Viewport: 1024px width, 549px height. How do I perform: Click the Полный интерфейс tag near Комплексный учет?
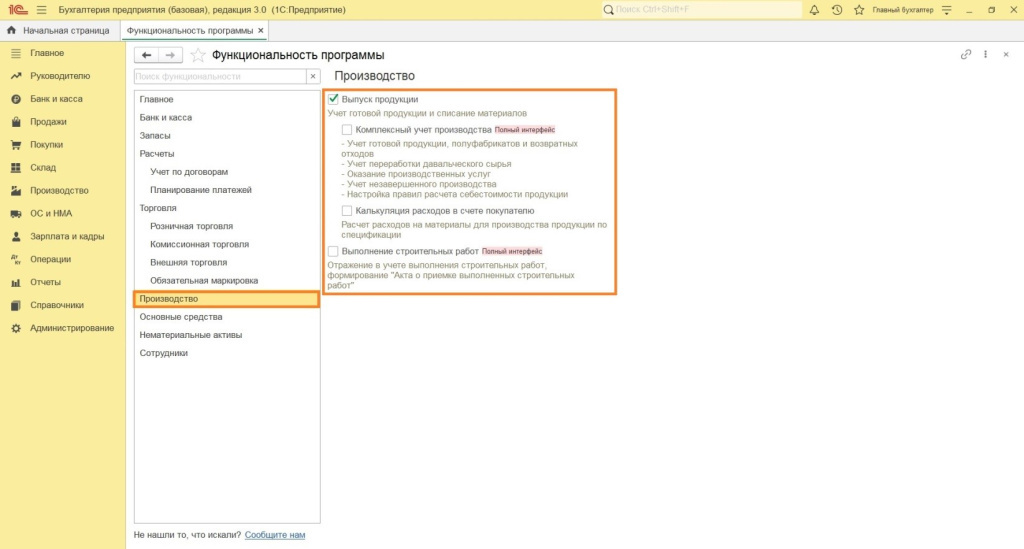coord(525,130)
